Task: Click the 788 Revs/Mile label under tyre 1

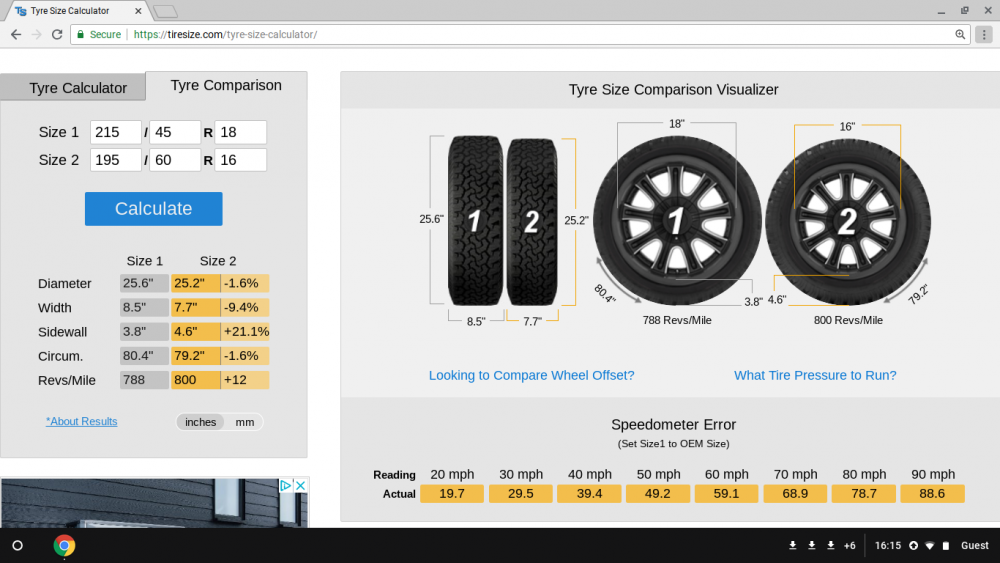Action: [x=677, y=320]
